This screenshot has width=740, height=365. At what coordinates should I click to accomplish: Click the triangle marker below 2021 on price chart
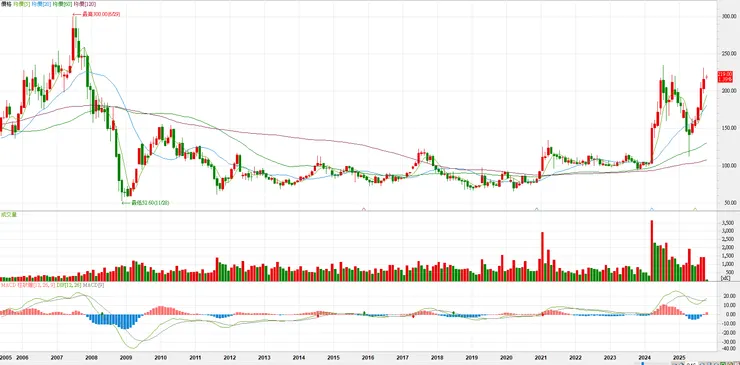coord(536,209)
